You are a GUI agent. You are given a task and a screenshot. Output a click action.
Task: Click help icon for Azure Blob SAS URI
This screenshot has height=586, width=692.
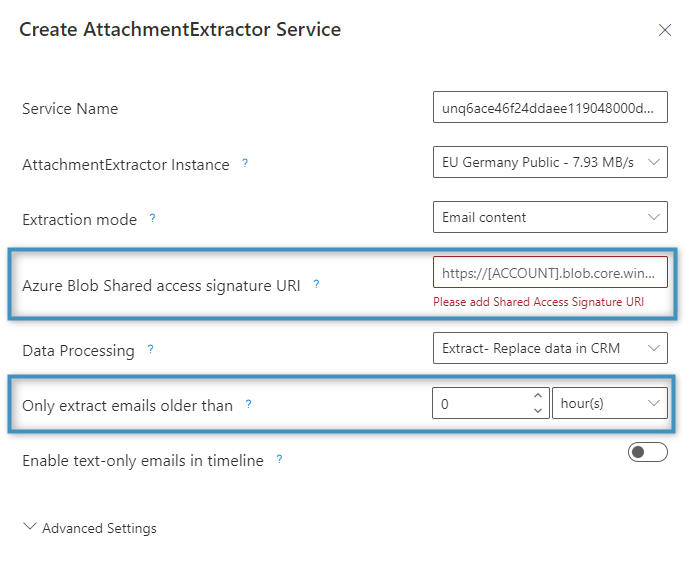316,285
